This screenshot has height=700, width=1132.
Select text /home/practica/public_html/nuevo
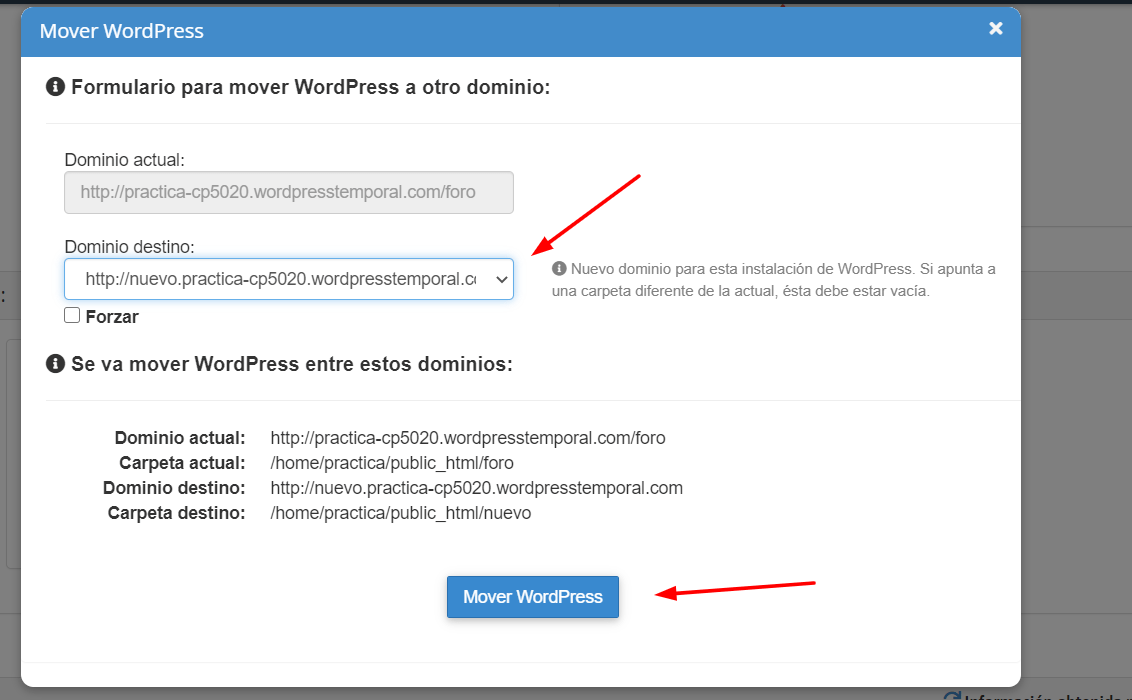pyautogui.click(x=401, y=513)
